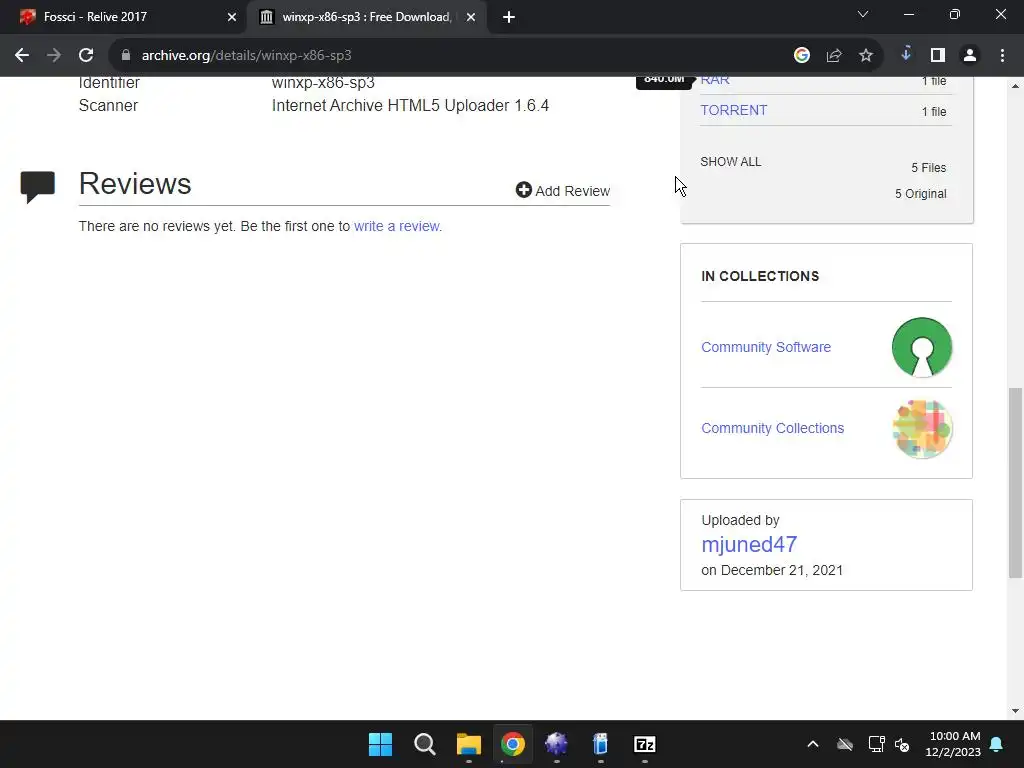The height and width of the screenshot is (768, 1024).
Task: Close the Fossci - Relive 2017 tab
Action: pyautogui.click(x=232, y=17)
